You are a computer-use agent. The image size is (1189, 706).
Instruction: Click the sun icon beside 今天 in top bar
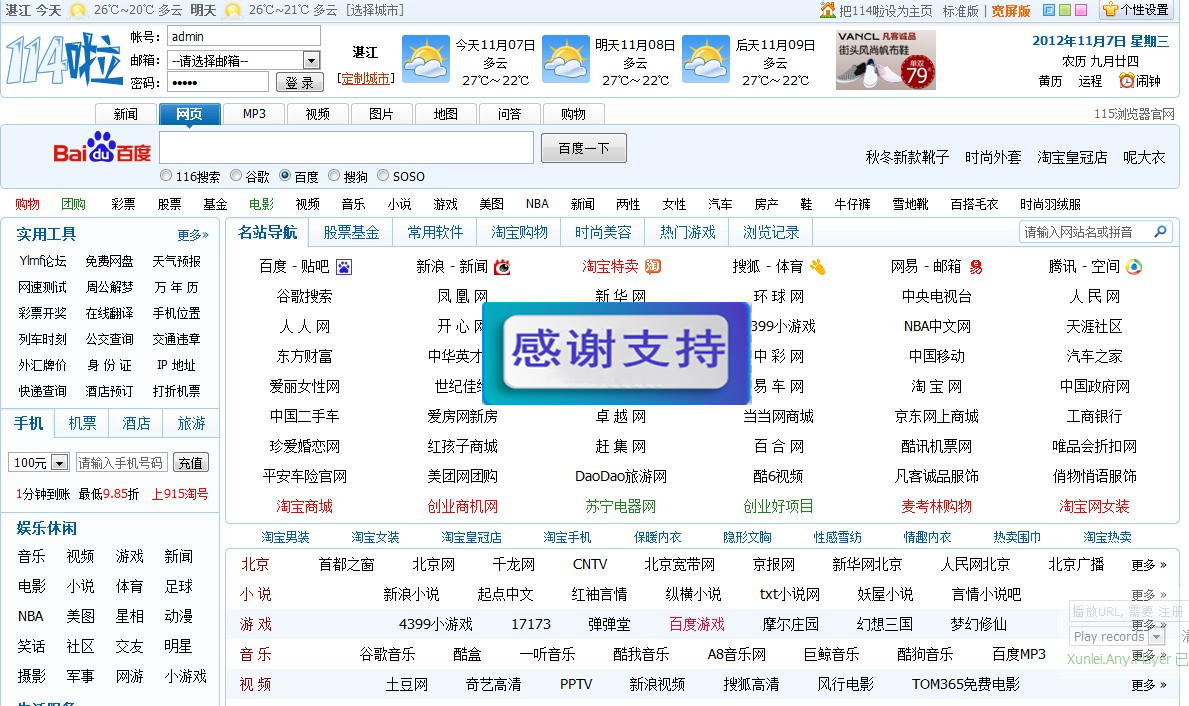[x=77, y=10]
